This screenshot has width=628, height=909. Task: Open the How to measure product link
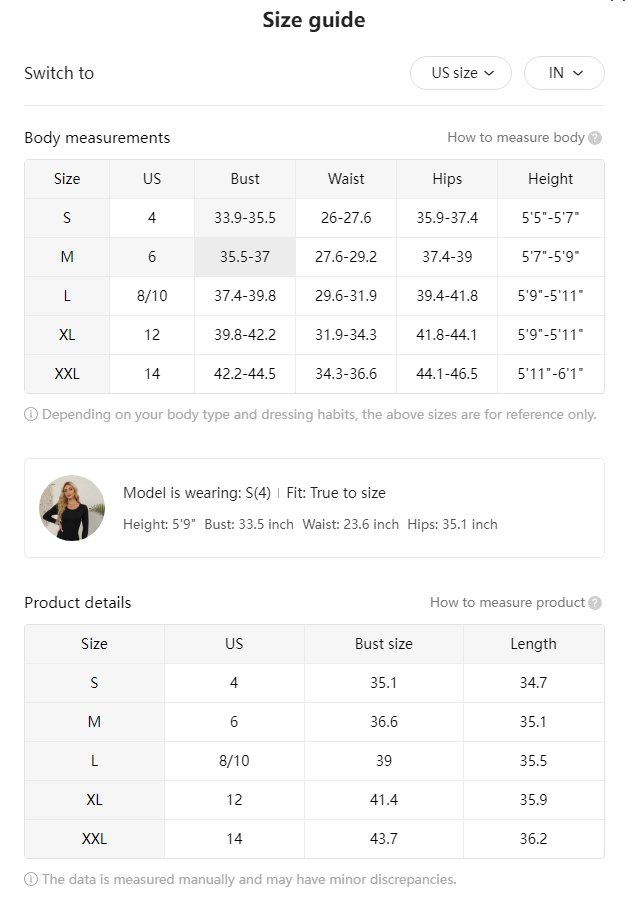[x=507, y=603]
